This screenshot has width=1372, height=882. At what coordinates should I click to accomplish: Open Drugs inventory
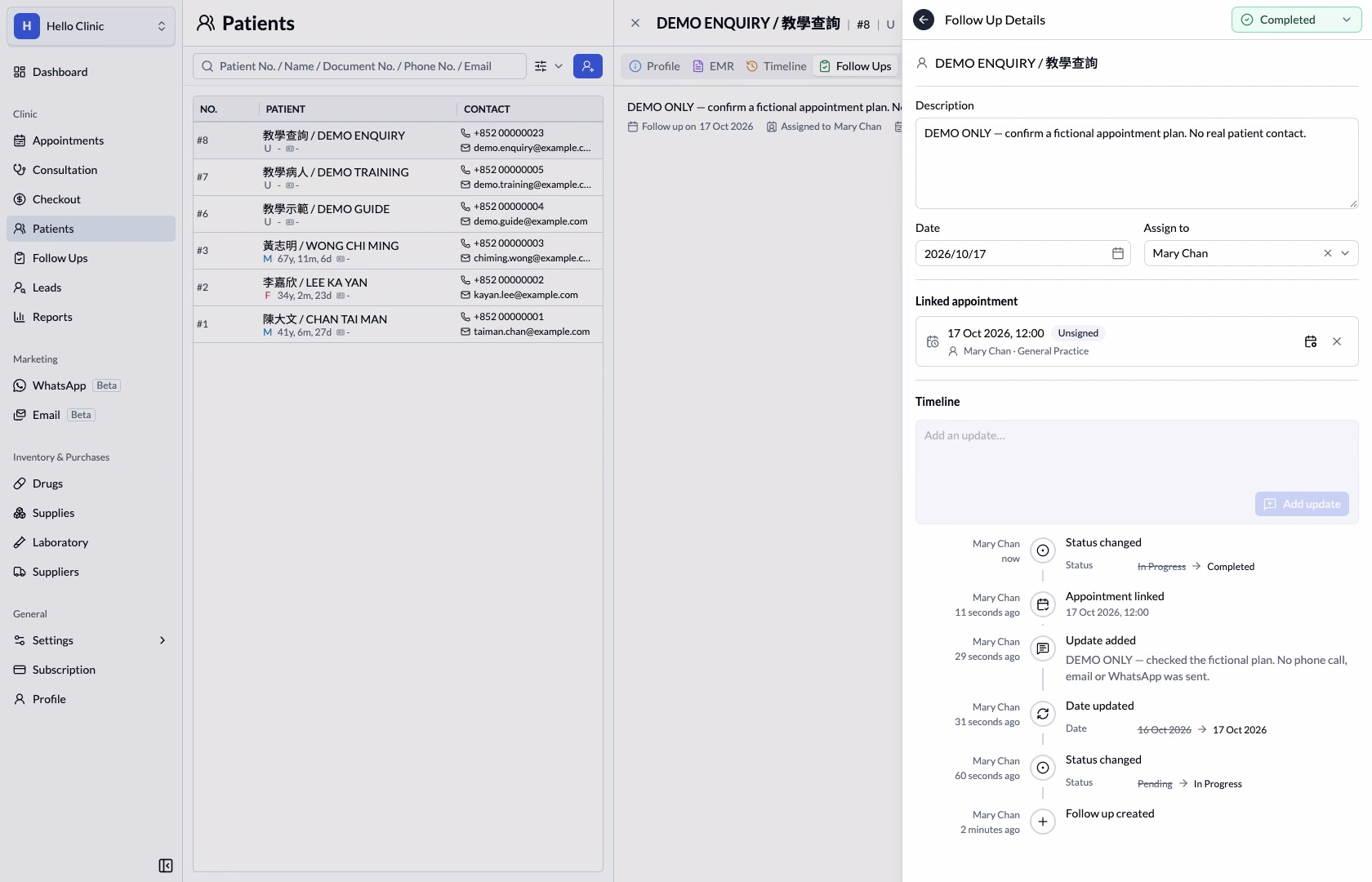pyautogui.click(x=91, y=483)
